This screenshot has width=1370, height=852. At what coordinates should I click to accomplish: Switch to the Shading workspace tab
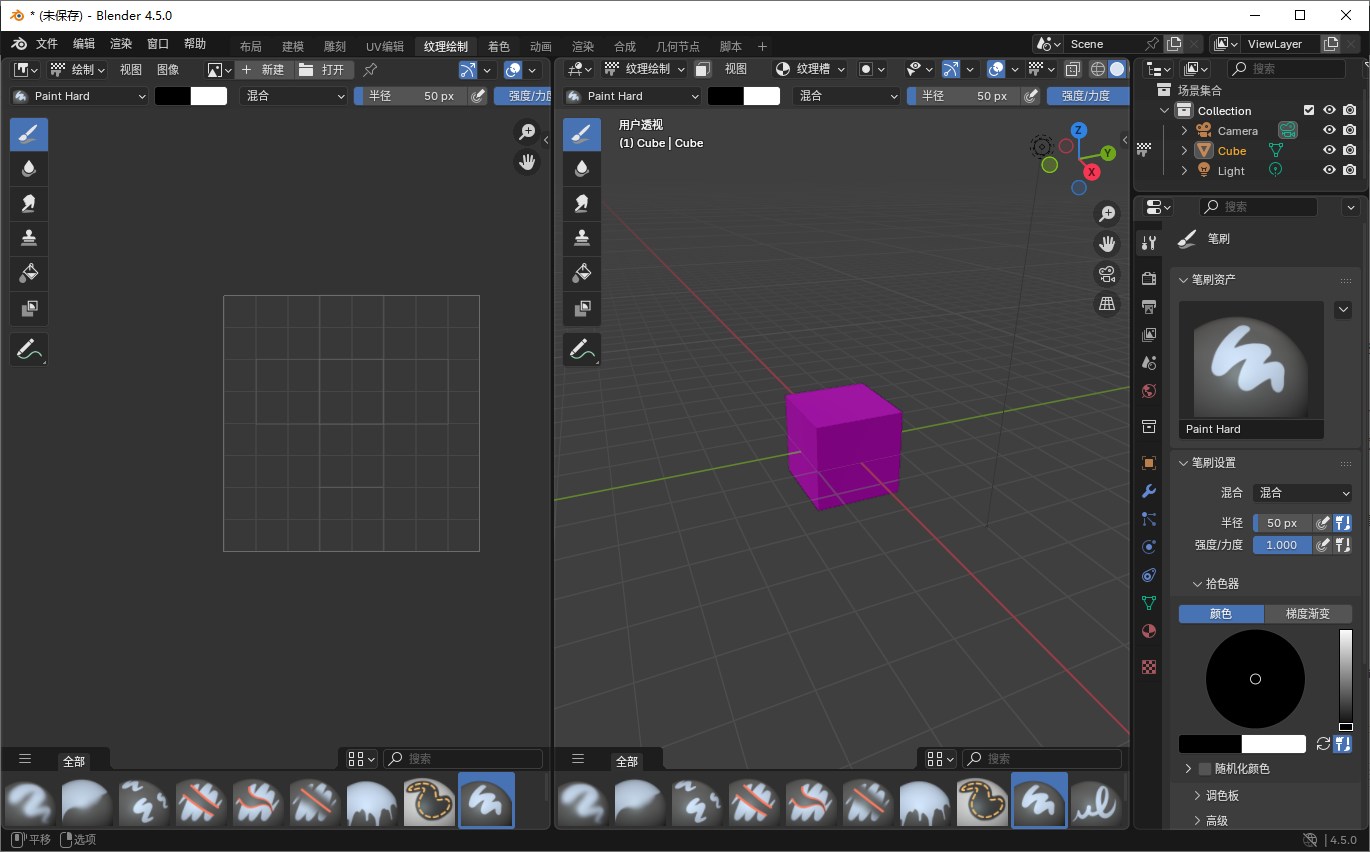coord(498,46)
